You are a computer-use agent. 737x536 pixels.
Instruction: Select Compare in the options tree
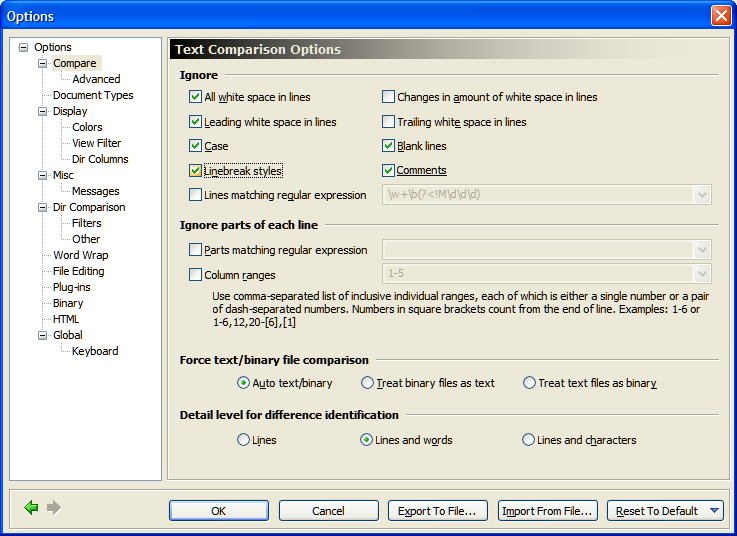pos(75,63)
